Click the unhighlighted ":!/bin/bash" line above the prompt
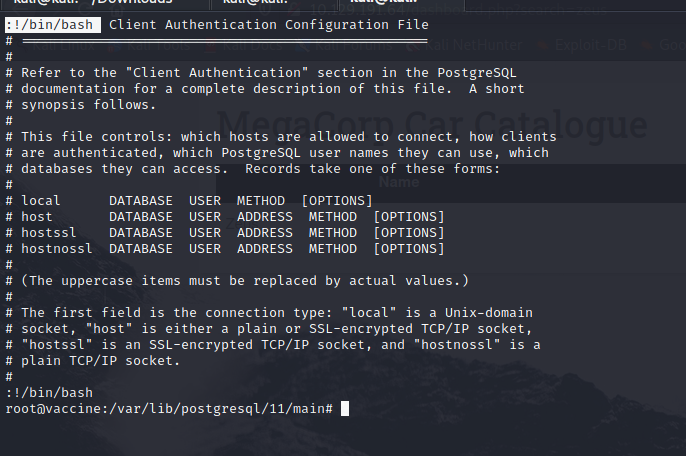The image size is (686, 456). (x=49, y=393)
